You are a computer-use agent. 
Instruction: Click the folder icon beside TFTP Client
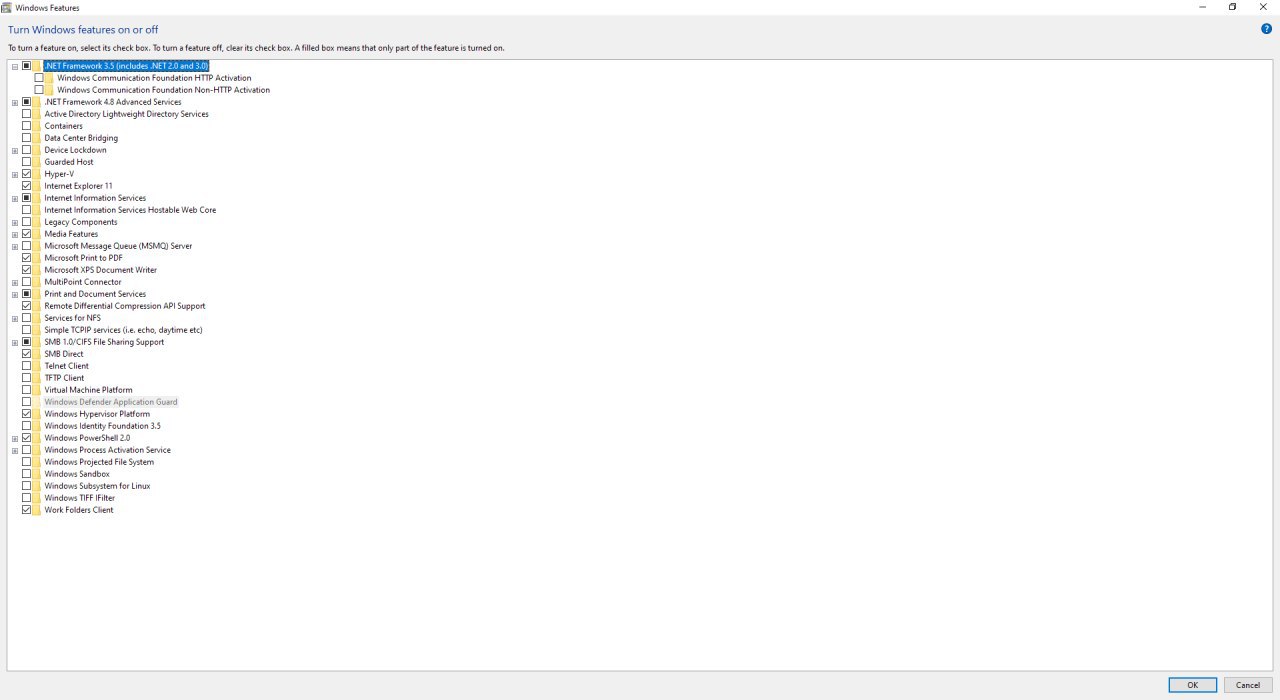pos(38,378)
